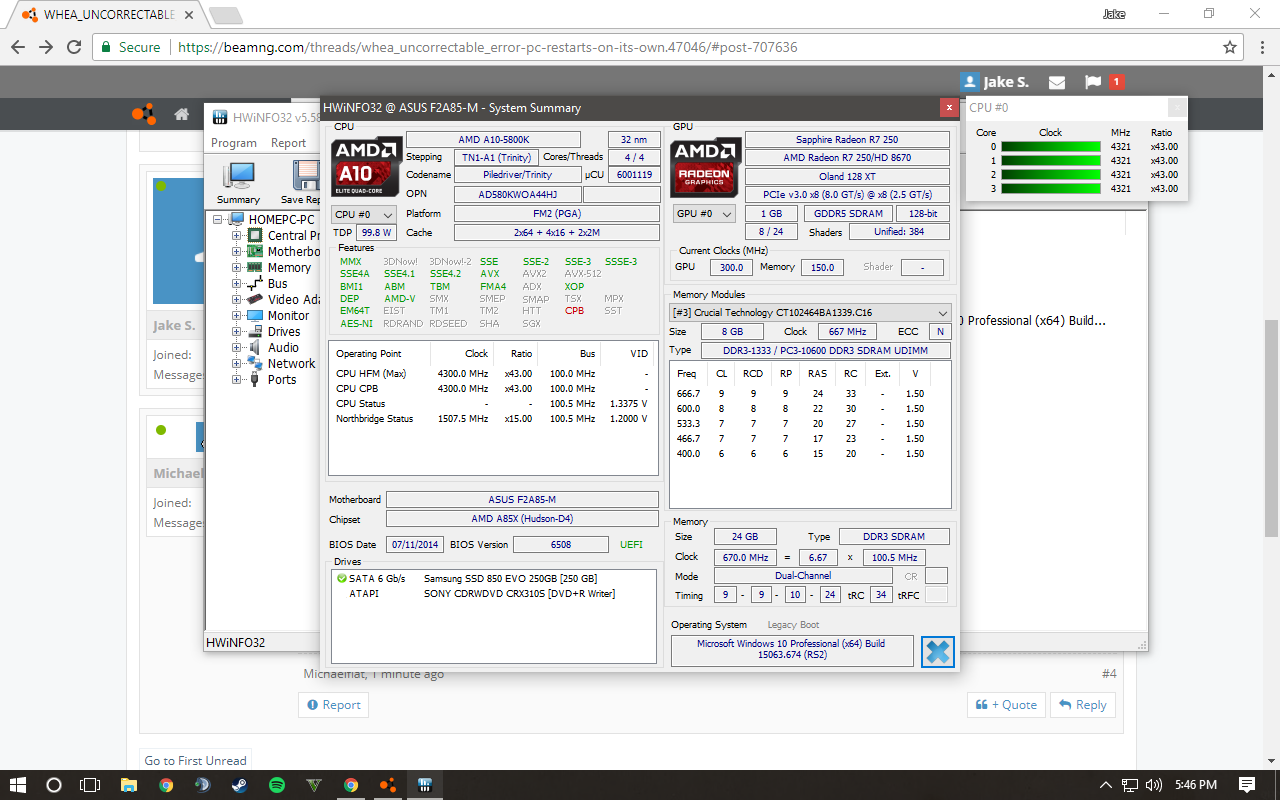Screen dimensions: 1280x800
Task: Click the + Quote button
Action: point(1006,705)
